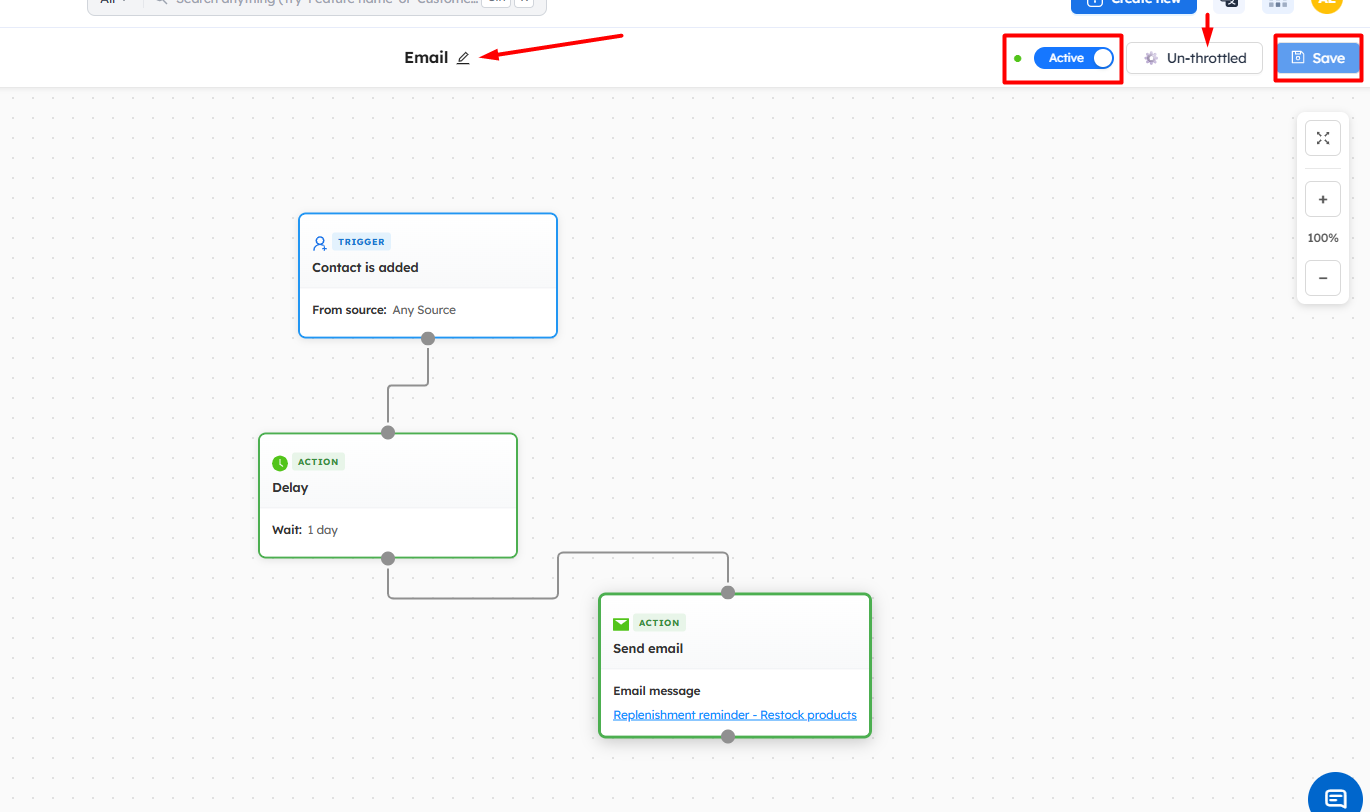Viewport: 1370px width, 812px height.
Task: Click the pencil icon beside Email title
Action: 463,58
